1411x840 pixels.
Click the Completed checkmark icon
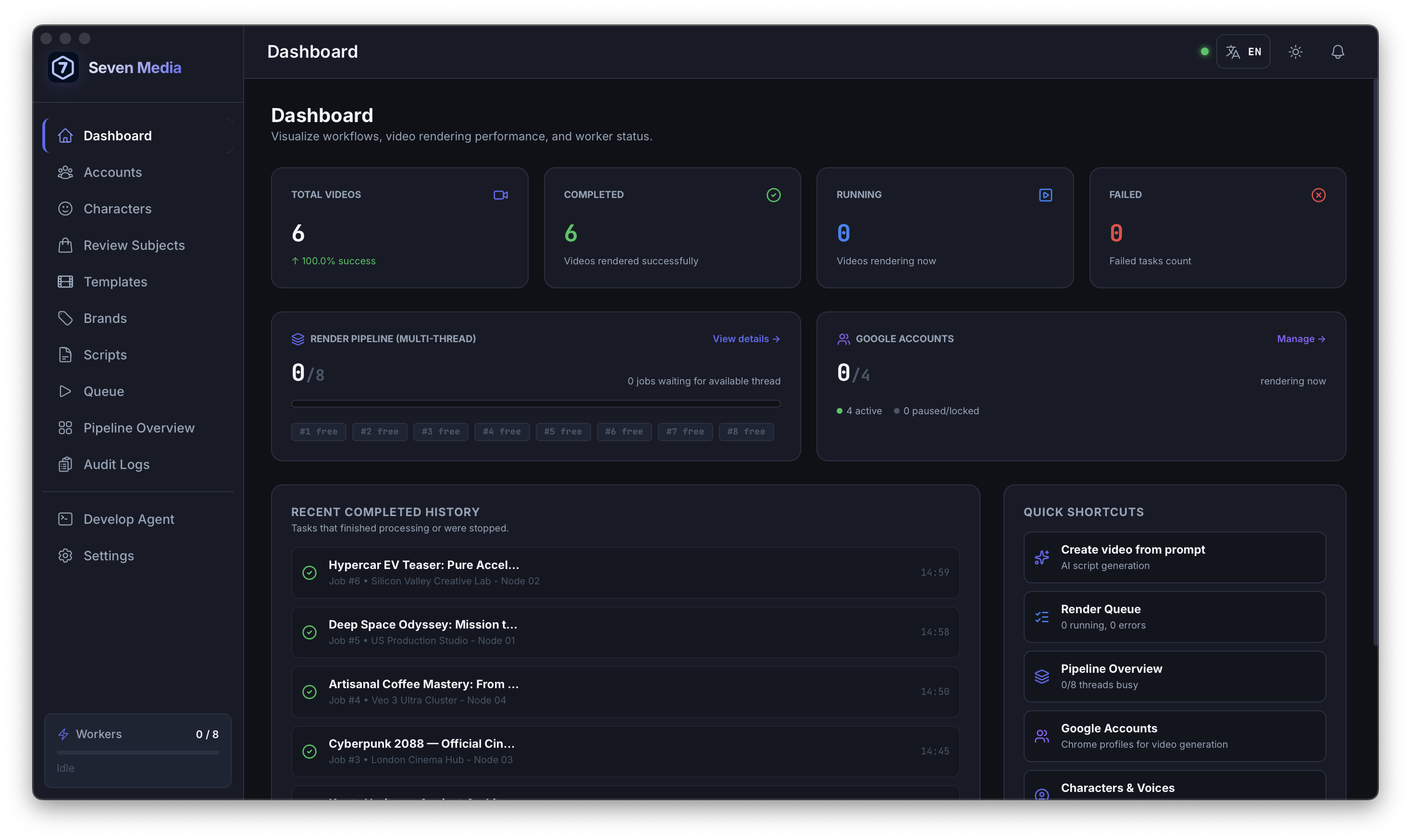773,195
